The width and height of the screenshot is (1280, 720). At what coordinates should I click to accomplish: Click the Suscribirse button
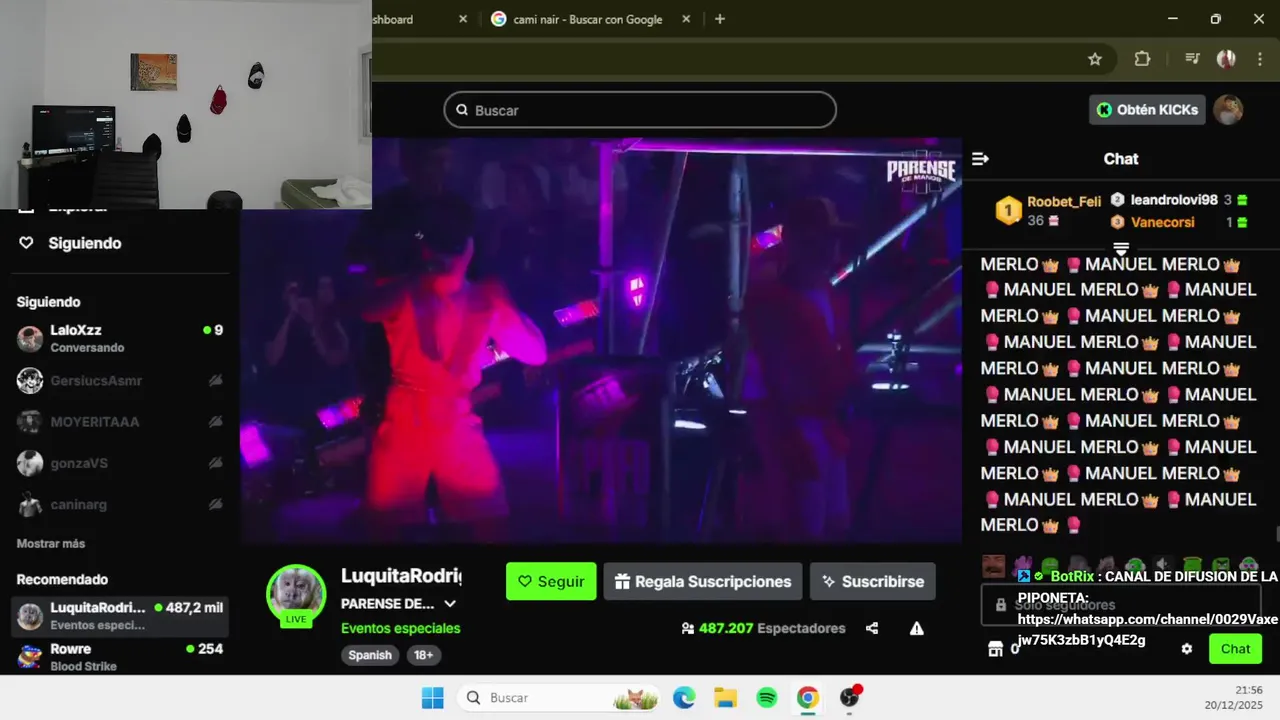tap(873, 581)
